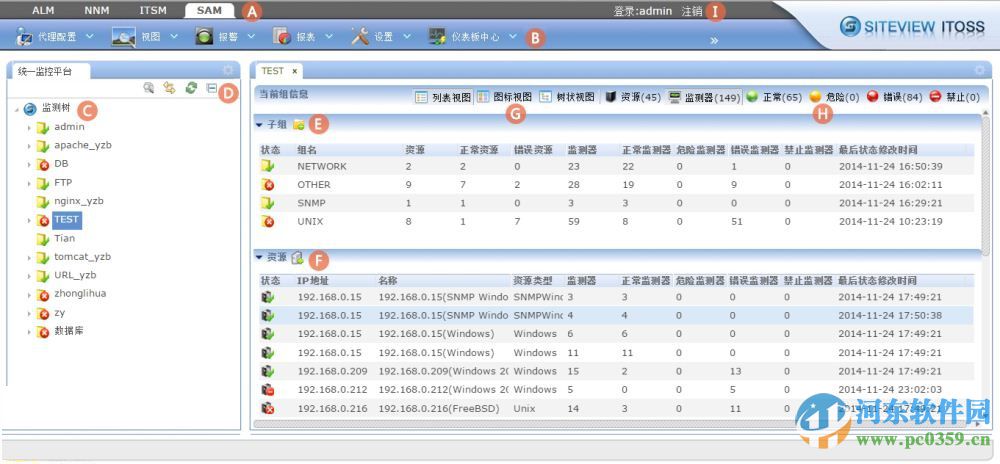The width and height of the screenshot is (1000, 464).
Task: Select the 数据库 group in tree
Action: 69,331
